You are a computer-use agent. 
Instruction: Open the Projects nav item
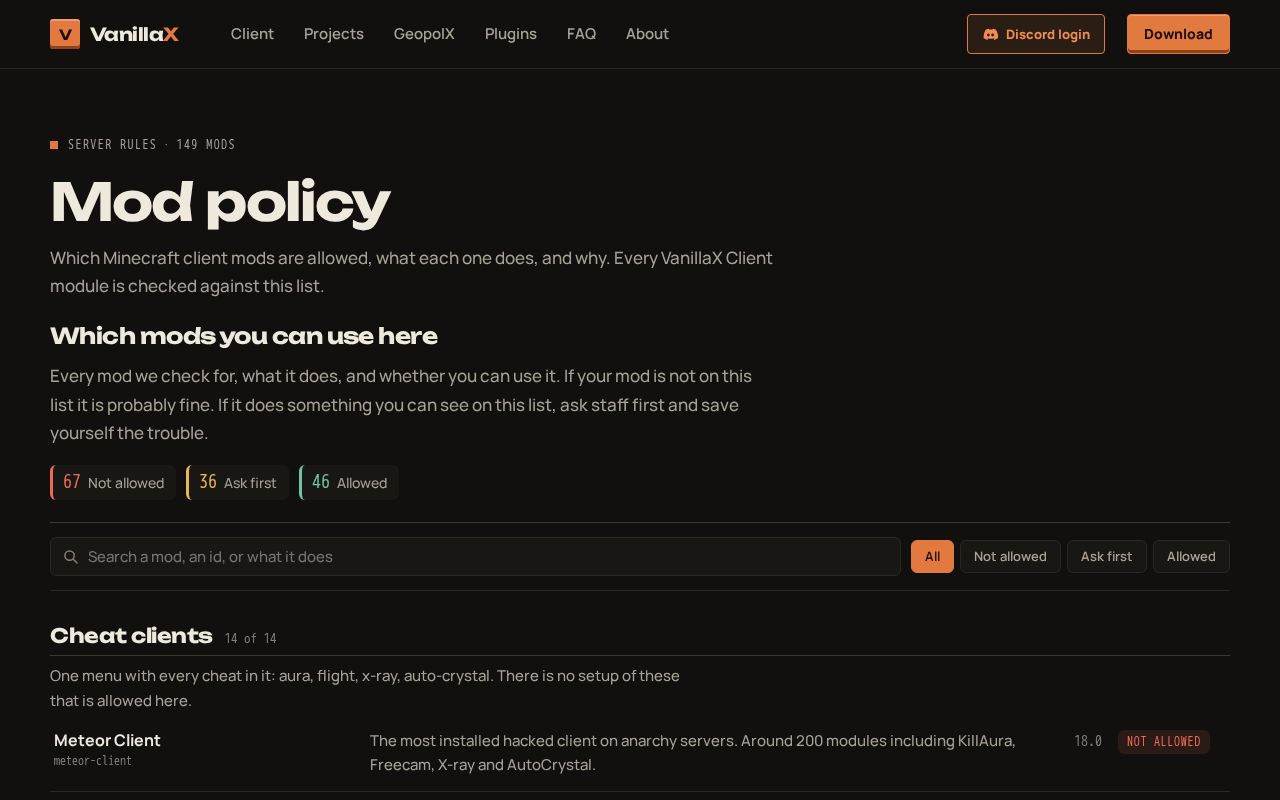[334, 34]
